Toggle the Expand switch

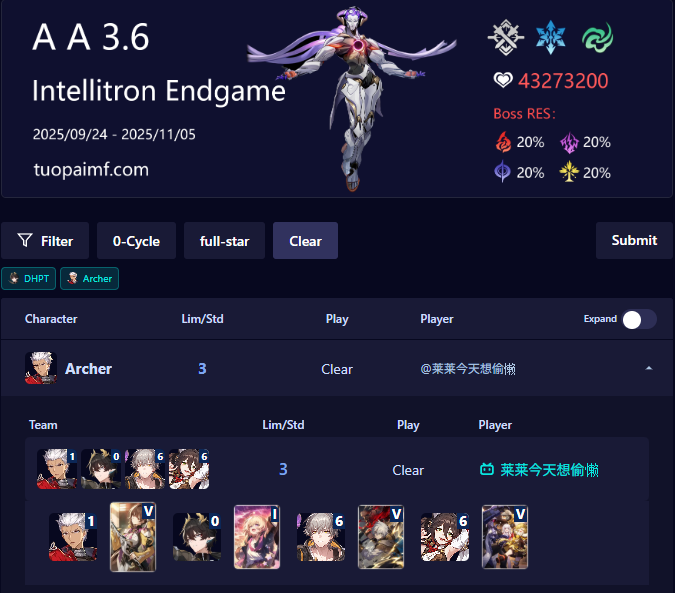click(639, 319)
